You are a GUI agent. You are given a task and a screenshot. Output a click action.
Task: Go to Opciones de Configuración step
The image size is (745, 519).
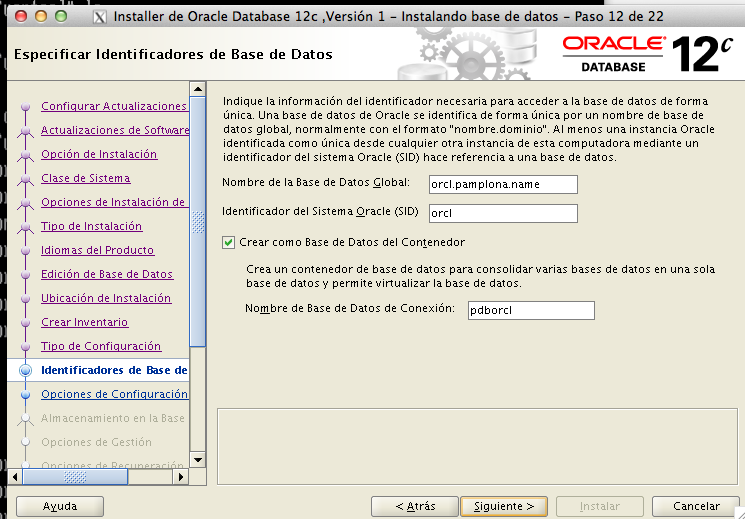click(115, 394)
